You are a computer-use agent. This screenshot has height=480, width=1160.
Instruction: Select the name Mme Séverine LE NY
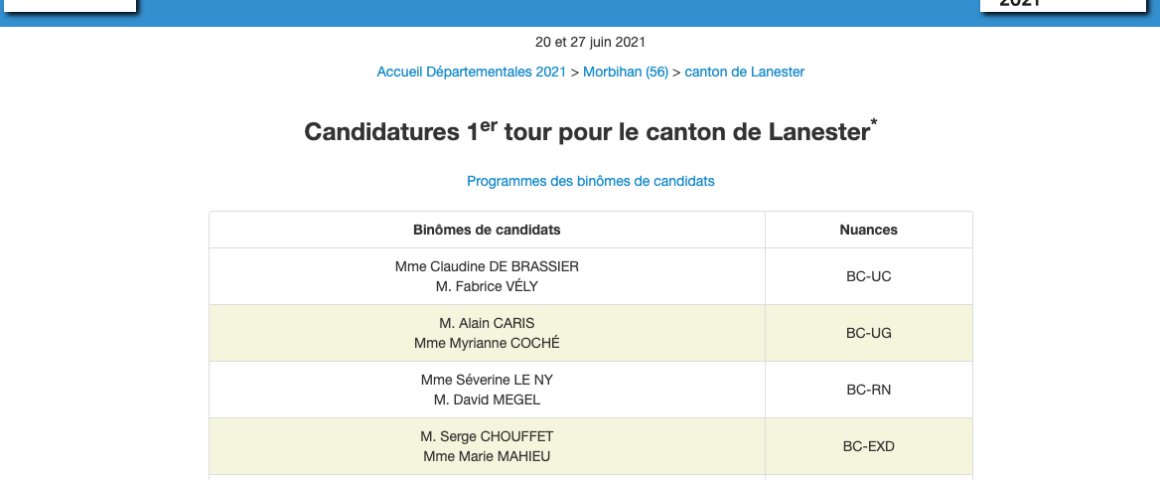click(487, 380)
